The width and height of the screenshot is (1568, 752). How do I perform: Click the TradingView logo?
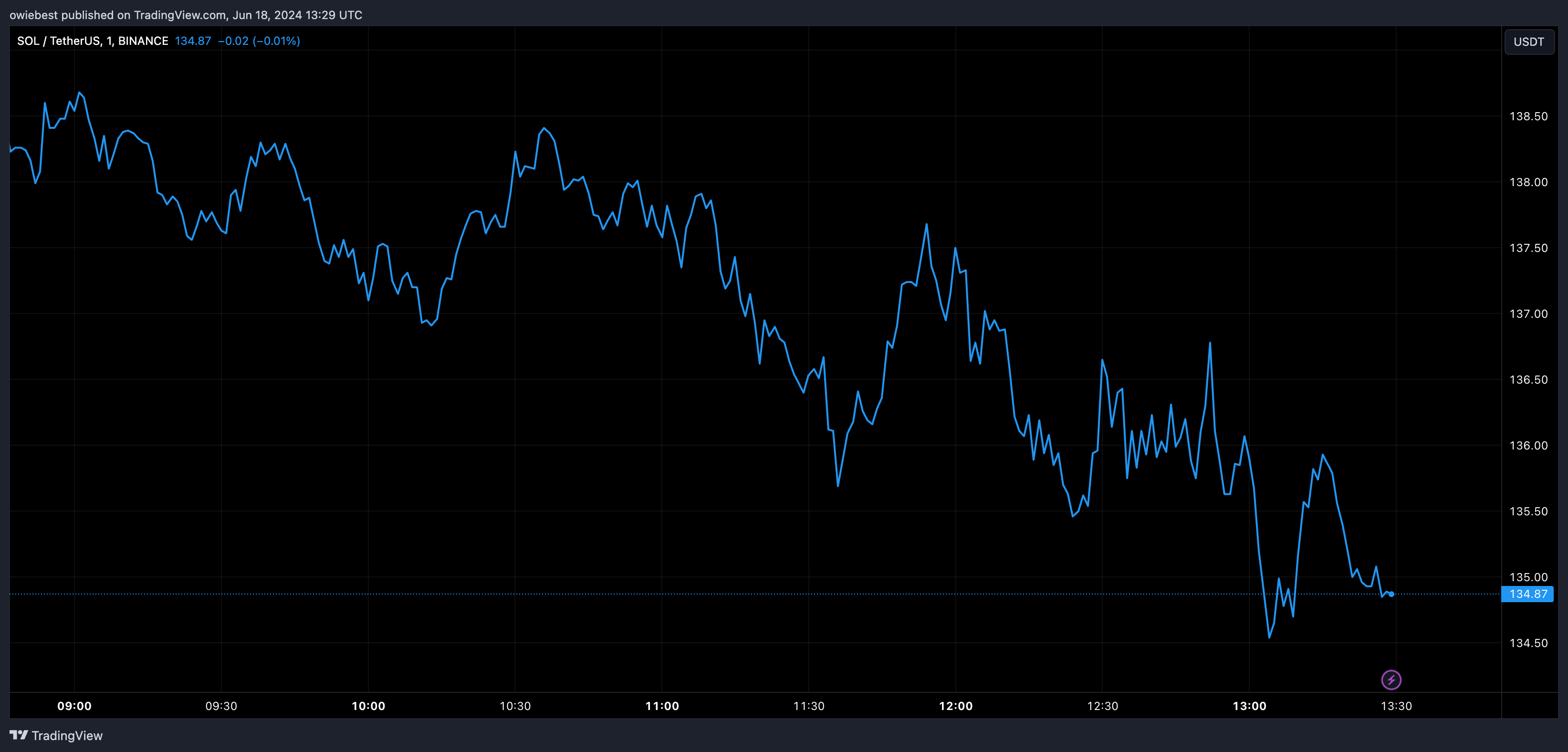19,735
